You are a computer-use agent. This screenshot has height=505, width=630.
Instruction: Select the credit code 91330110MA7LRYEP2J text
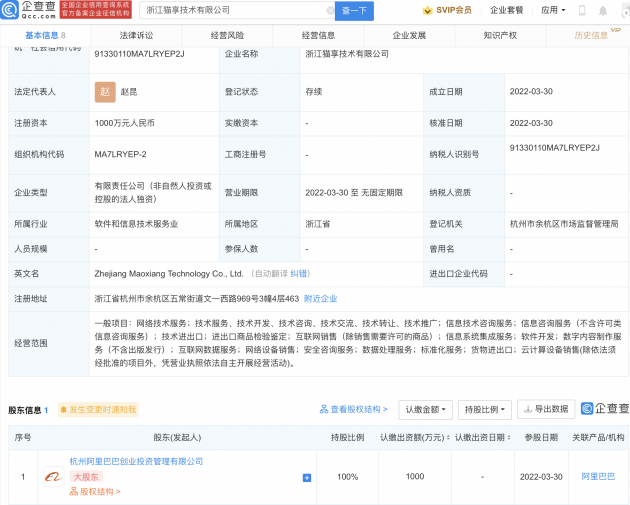point(139,54)
